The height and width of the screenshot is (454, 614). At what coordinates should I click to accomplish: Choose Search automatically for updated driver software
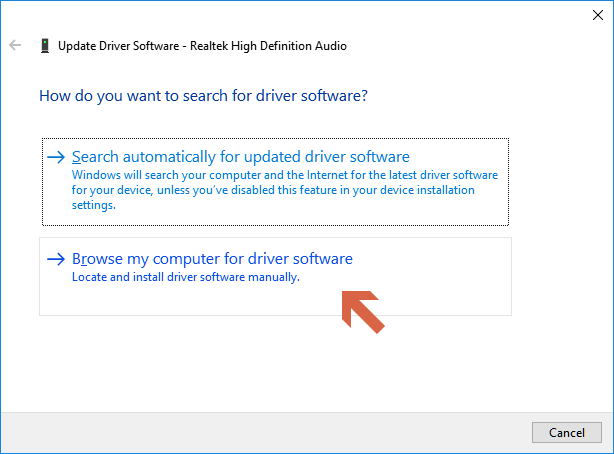click(275, 182)
